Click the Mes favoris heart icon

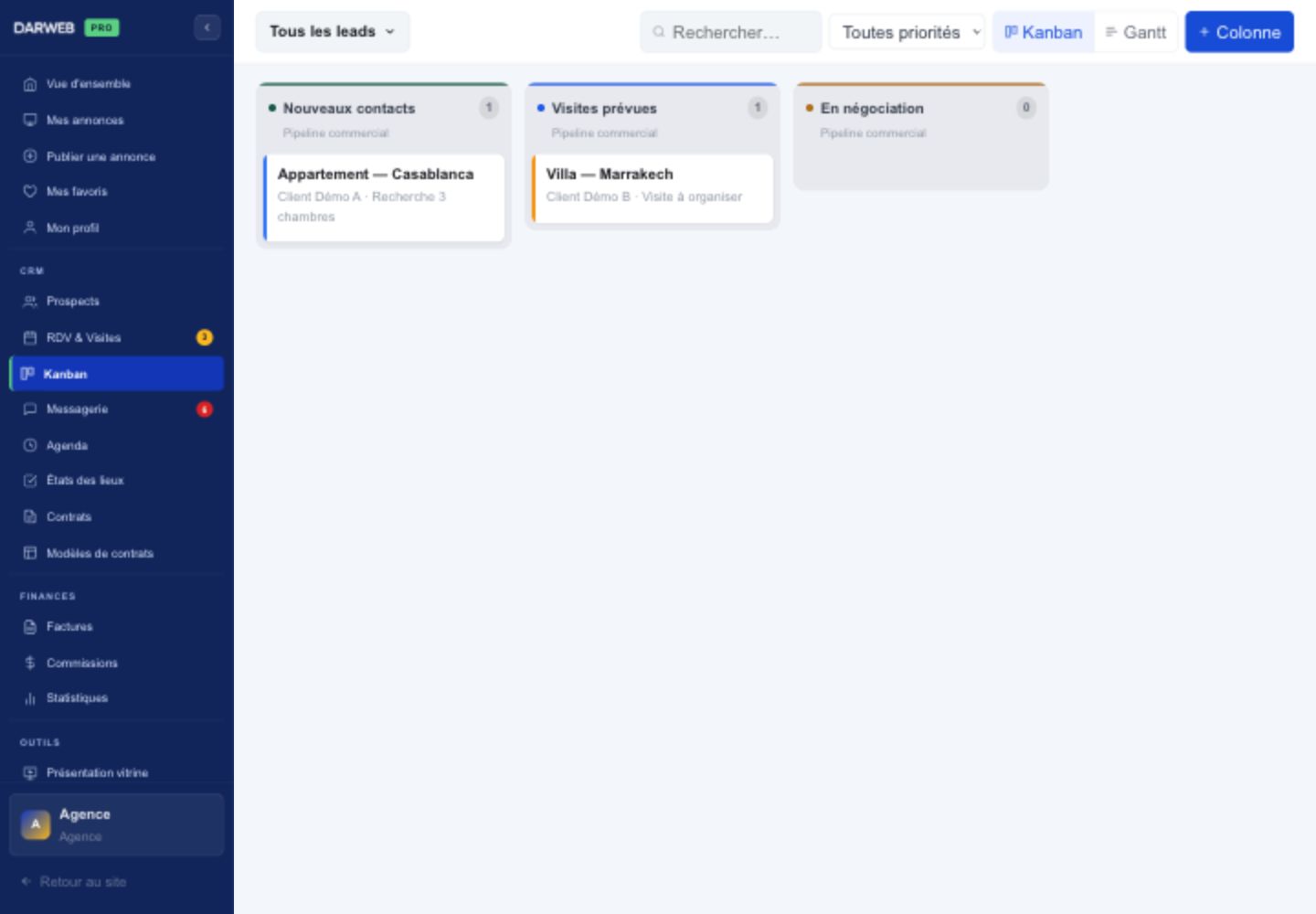[30, 192]
